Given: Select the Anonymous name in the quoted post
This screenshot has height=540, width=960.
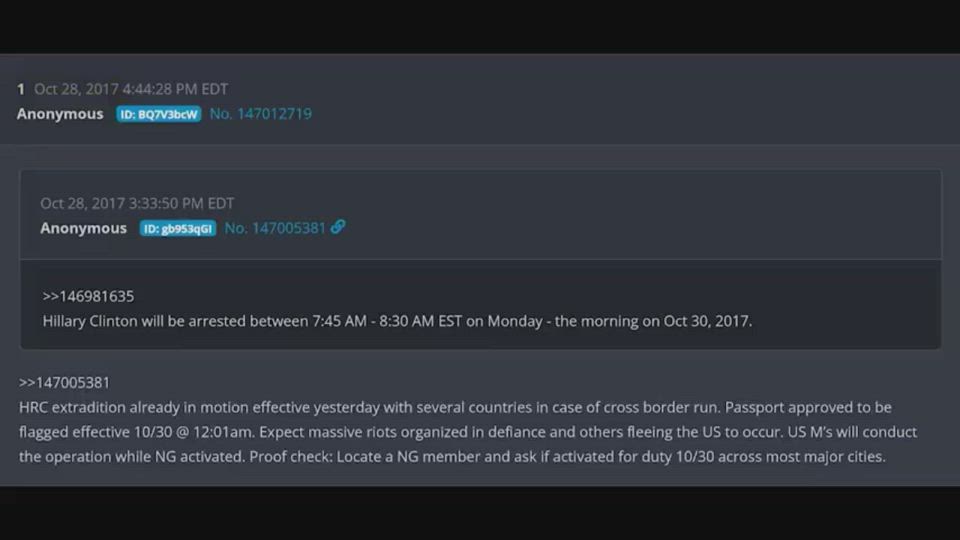Looking at the screenshot, I should click(x=83, y=228).
